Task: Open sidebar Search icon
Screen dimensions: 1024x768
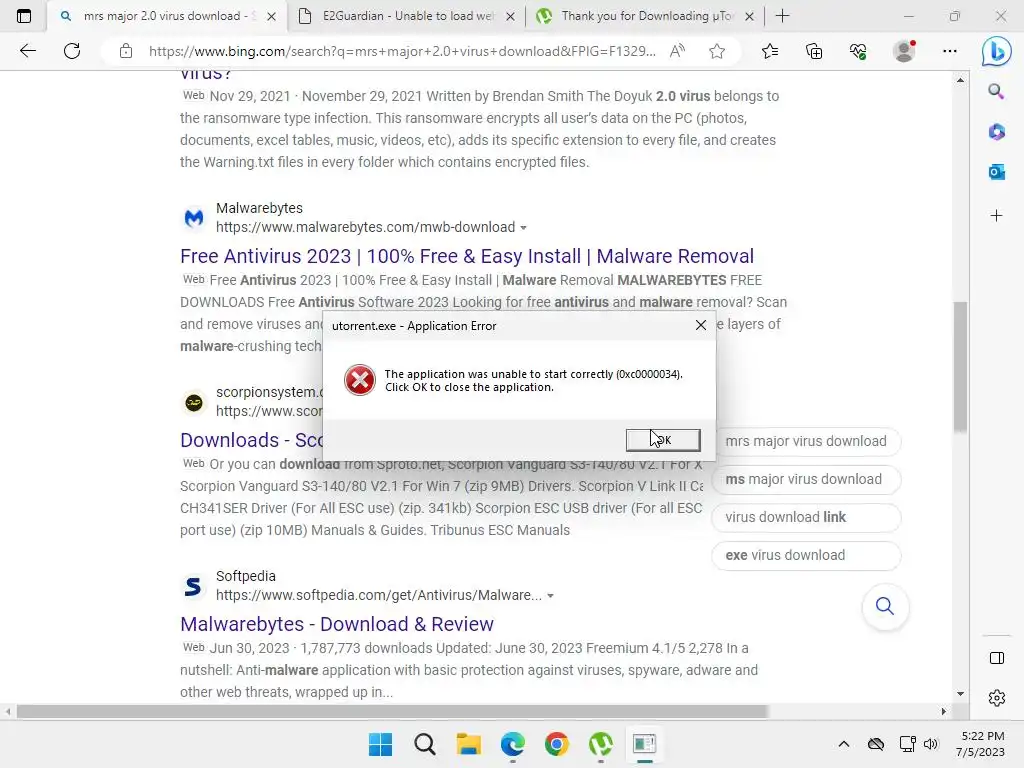Action: [996, 91]
